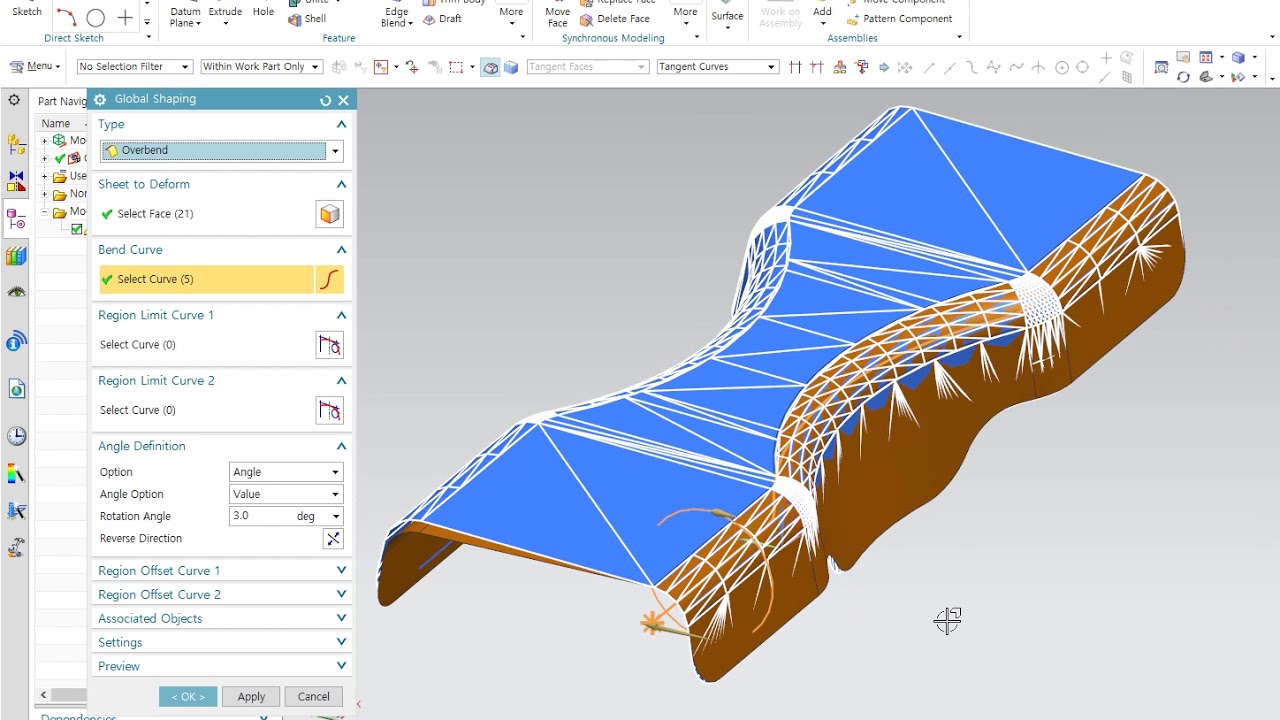
Task: Collapse the Sheet to Deform section
Action: coord(341,184)
